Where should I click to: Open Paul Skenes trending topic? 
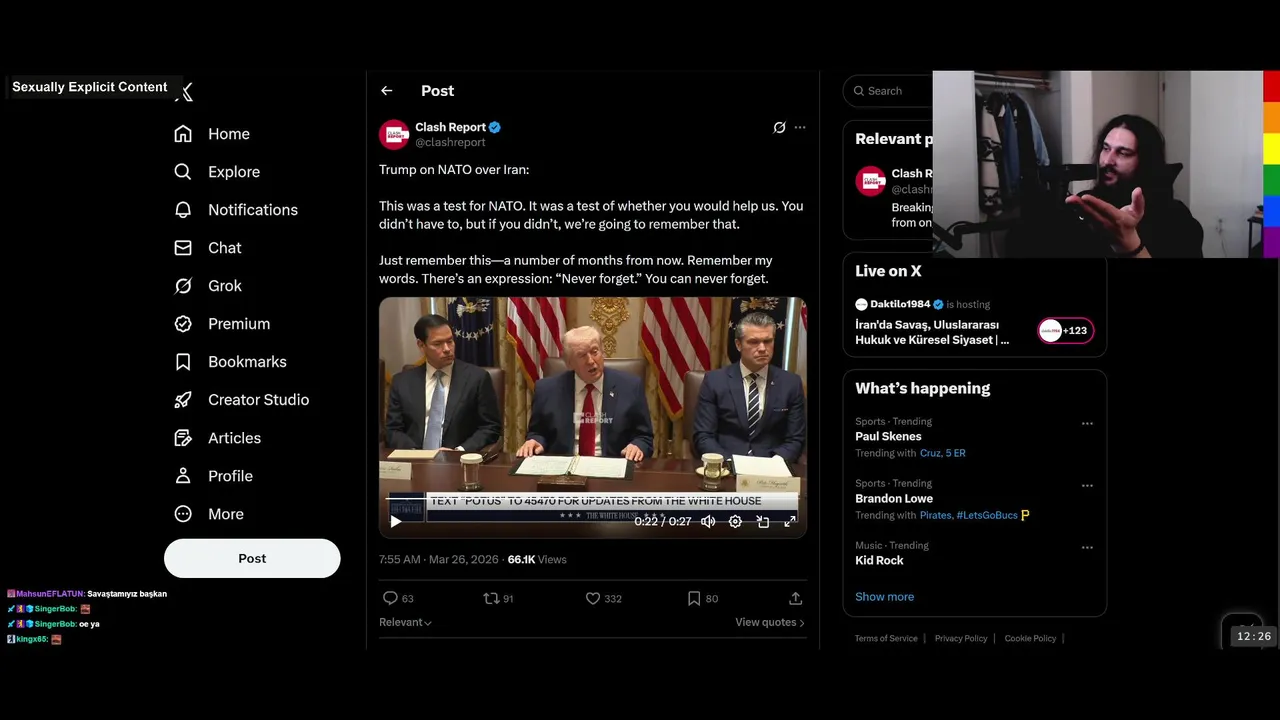(888, 436)
